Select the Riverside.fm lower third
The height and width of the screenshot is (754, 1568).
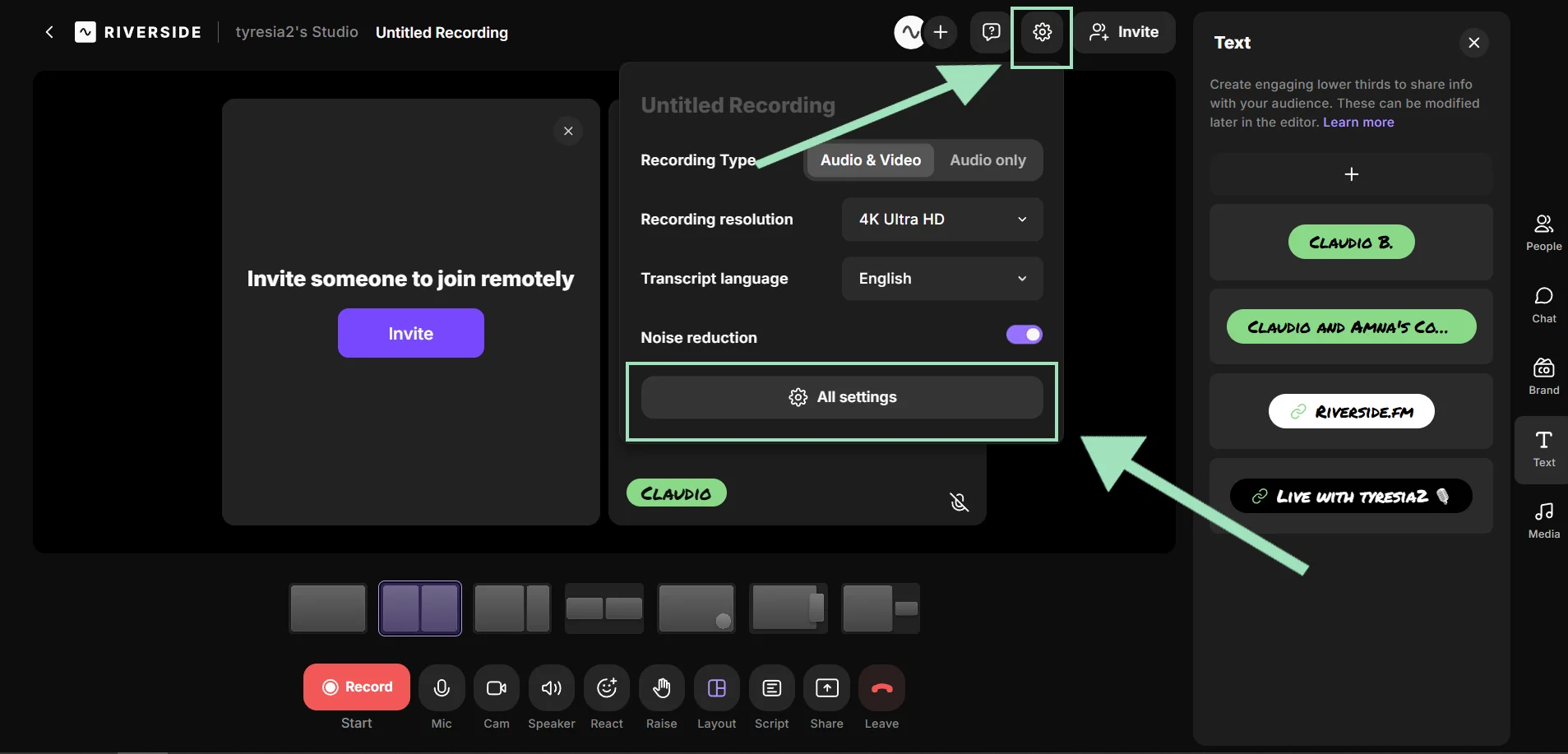point(1351,411)
